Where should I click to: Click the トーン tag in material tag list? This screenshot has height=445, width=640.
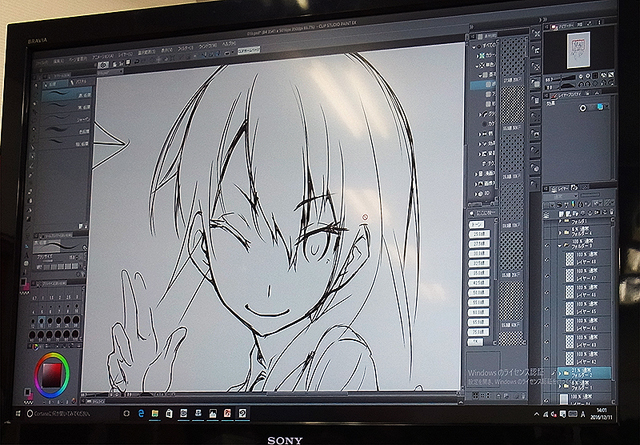[x=476, y=225]
